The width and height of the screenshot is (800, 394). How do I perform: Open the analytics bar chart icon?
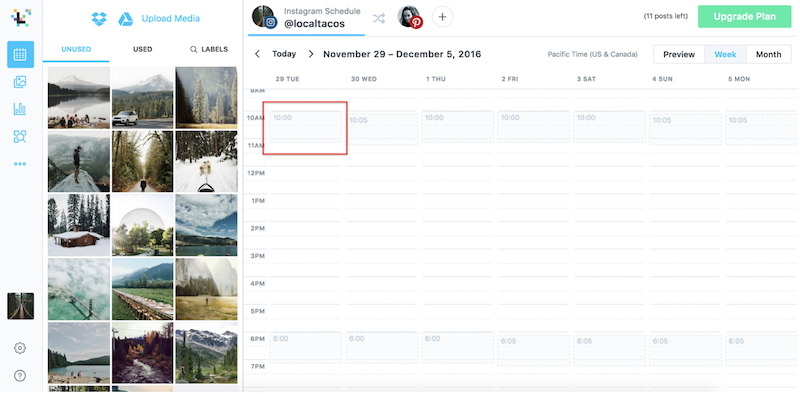[20, 109]
